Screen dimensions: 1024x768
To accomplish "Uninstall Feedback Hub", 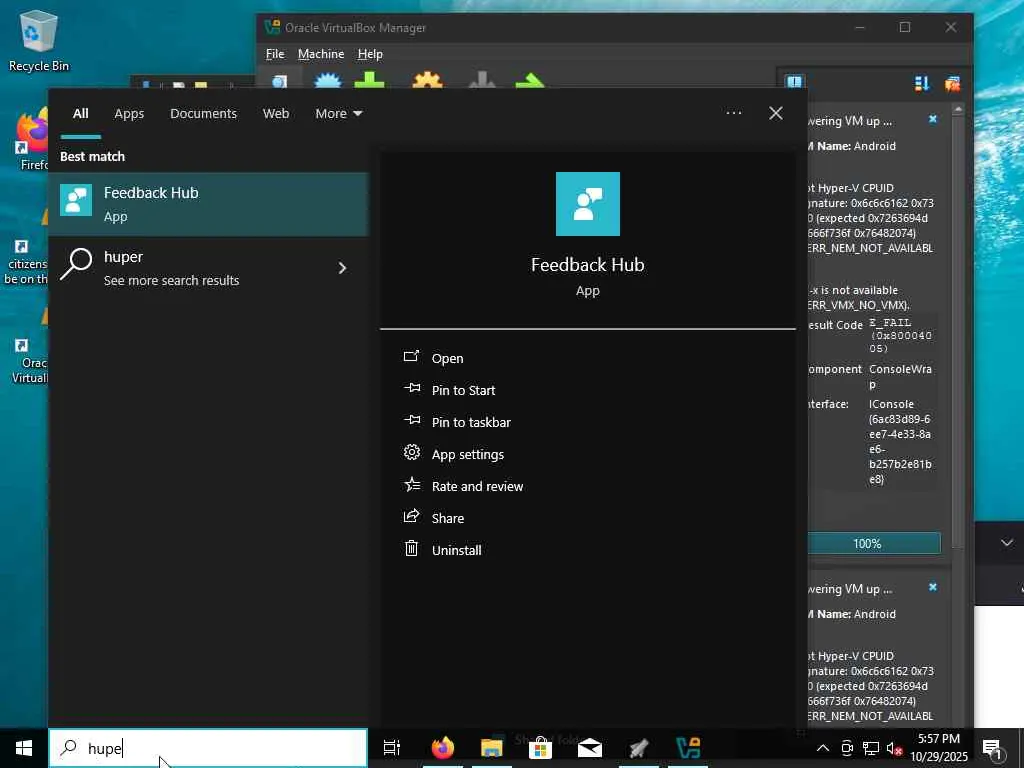I will [x=456, y=550].
